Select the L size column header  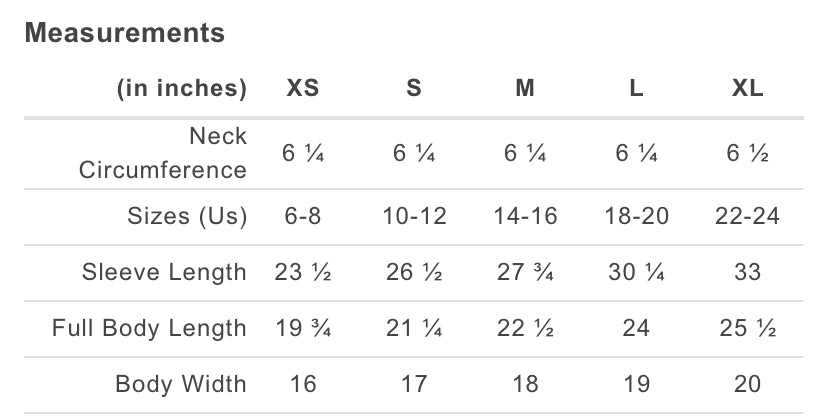(636, 88)
